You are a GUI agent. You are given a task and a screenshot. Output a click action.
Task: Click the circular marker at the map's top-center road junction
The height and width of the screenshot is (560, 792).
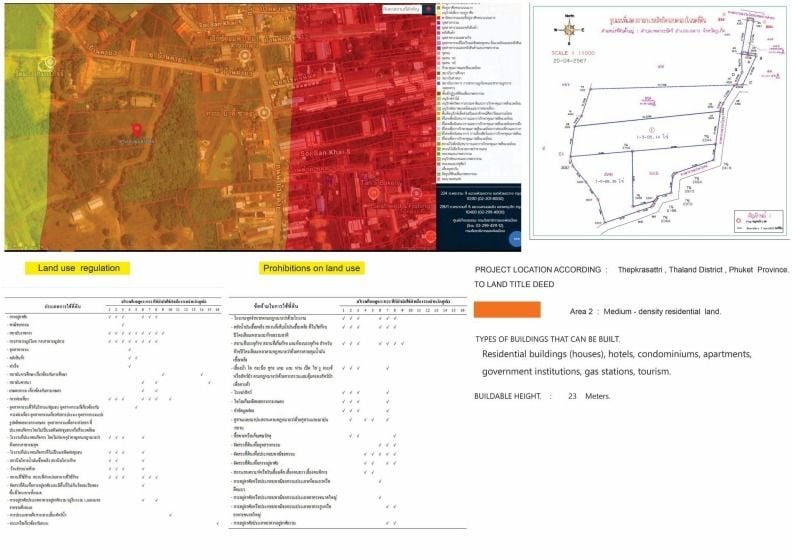(245, 56)
